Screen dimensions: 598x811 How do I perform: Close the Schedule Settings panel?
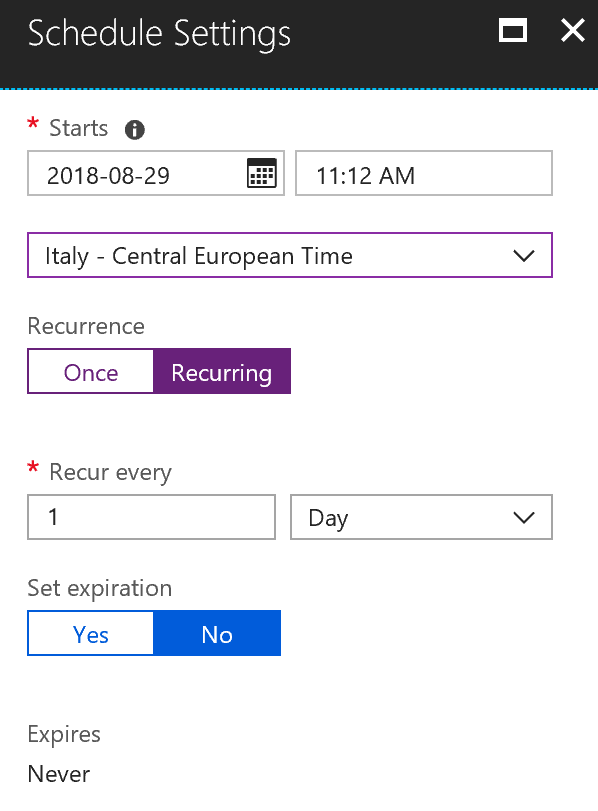573,30
